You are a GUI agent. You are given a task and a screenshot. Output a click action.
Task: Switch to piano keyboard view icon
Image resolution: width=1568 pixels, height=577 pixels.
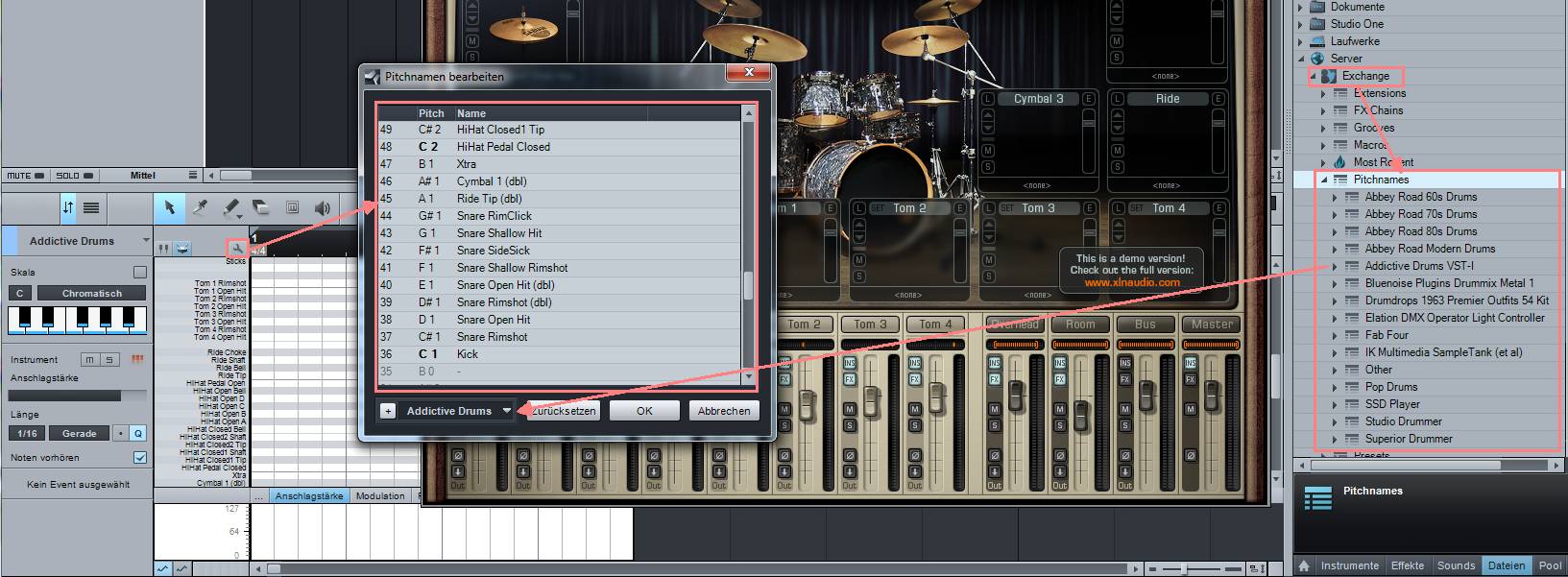click(165, 249)
